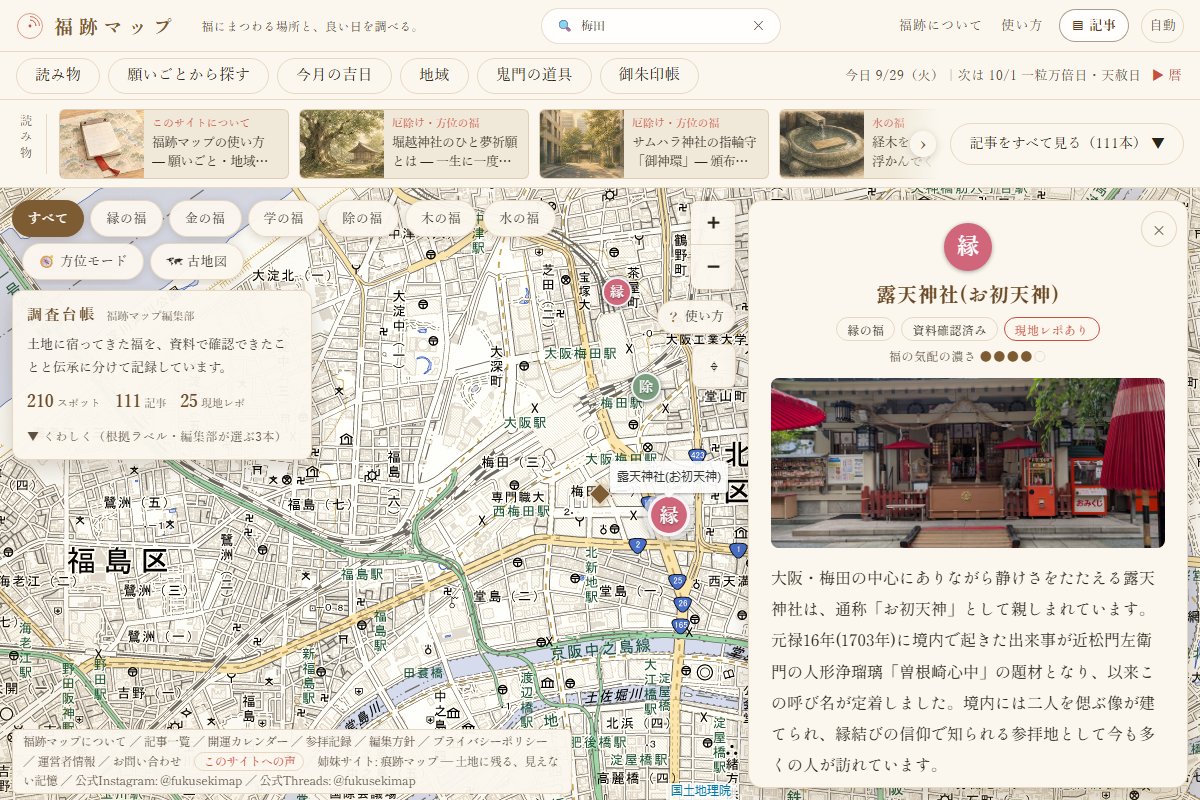The height and width of the screenshot is (800, 1200).
Task: Open the 公式Threads @fukusekimap link
Action: tap(338, 780)
